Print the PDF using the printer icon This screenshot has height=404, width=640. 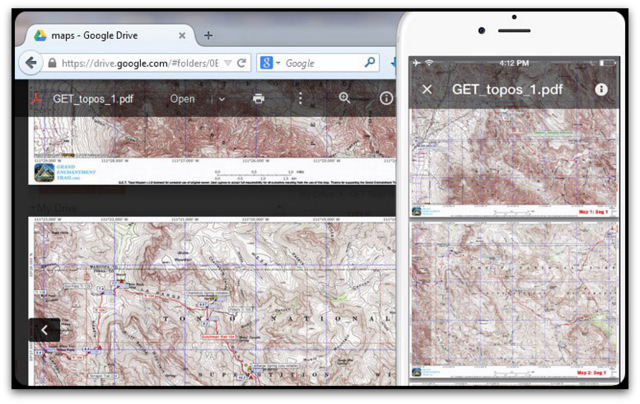pos(258,98)
